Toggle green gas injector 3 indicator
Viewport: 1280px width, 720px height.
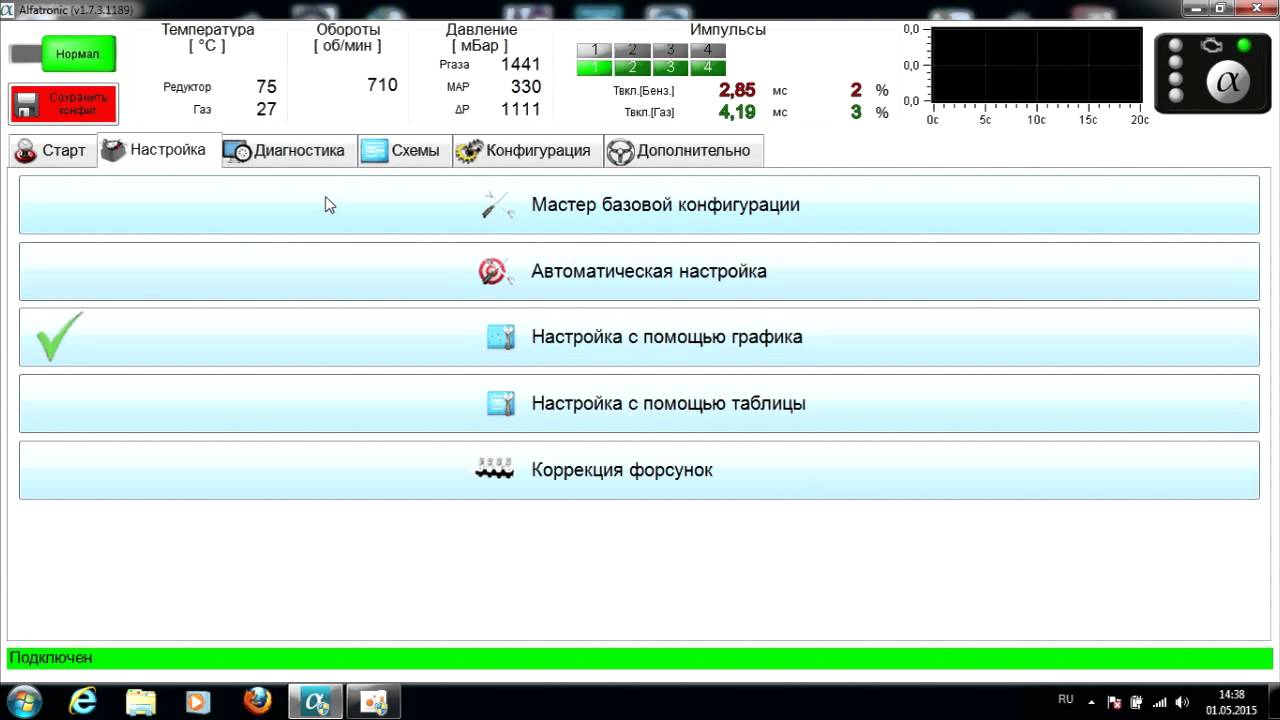pos(670,68)
